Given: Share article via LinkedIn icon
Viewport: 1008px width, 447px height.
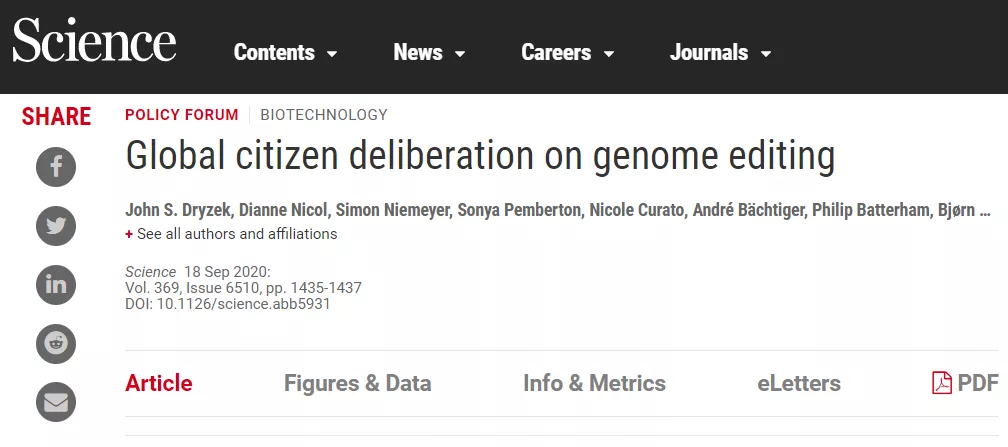Looking at the screenshot, I should [56, 285].
